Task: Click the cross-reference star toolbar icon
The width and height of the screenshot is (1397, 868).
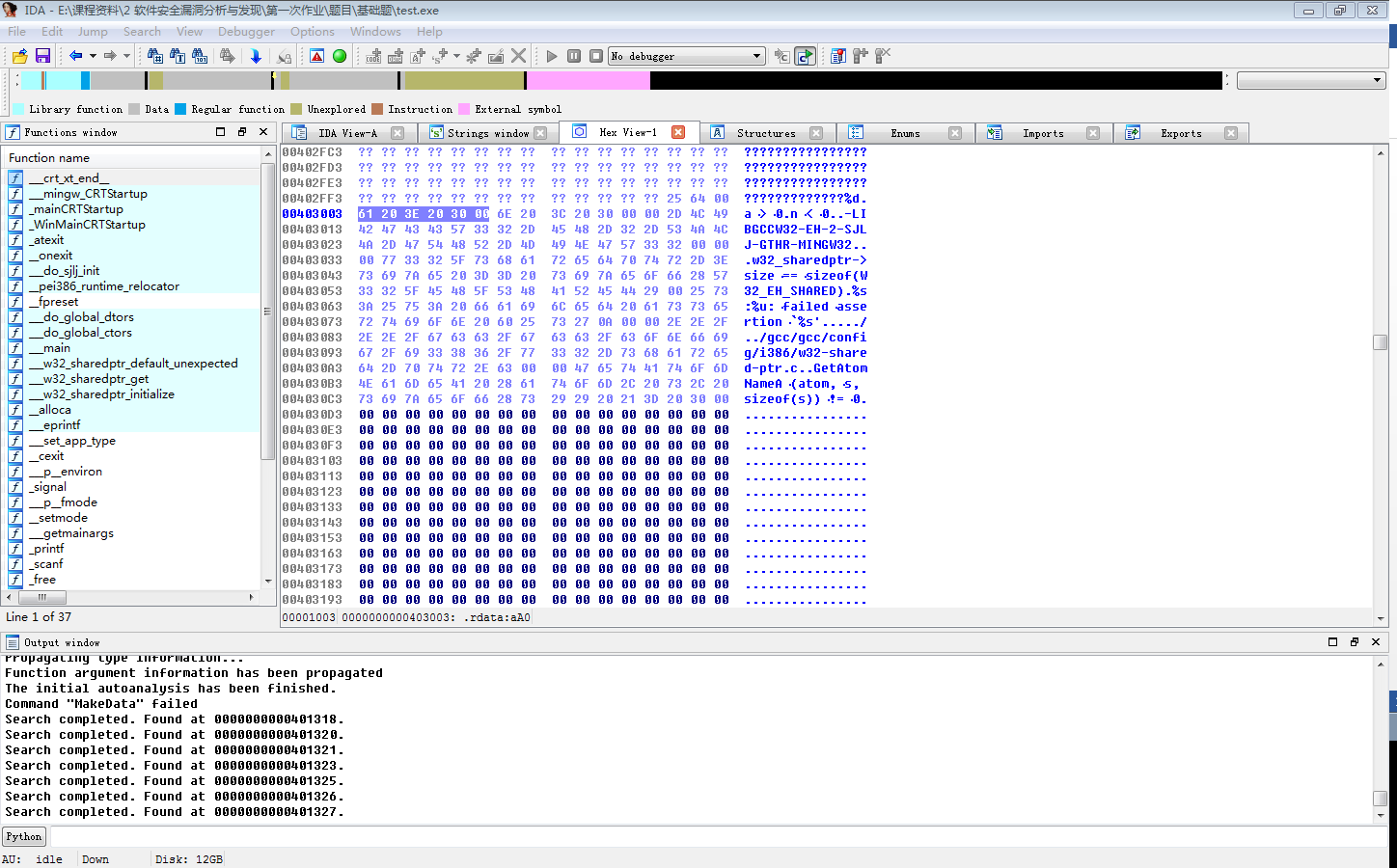Action: [474, 56]
